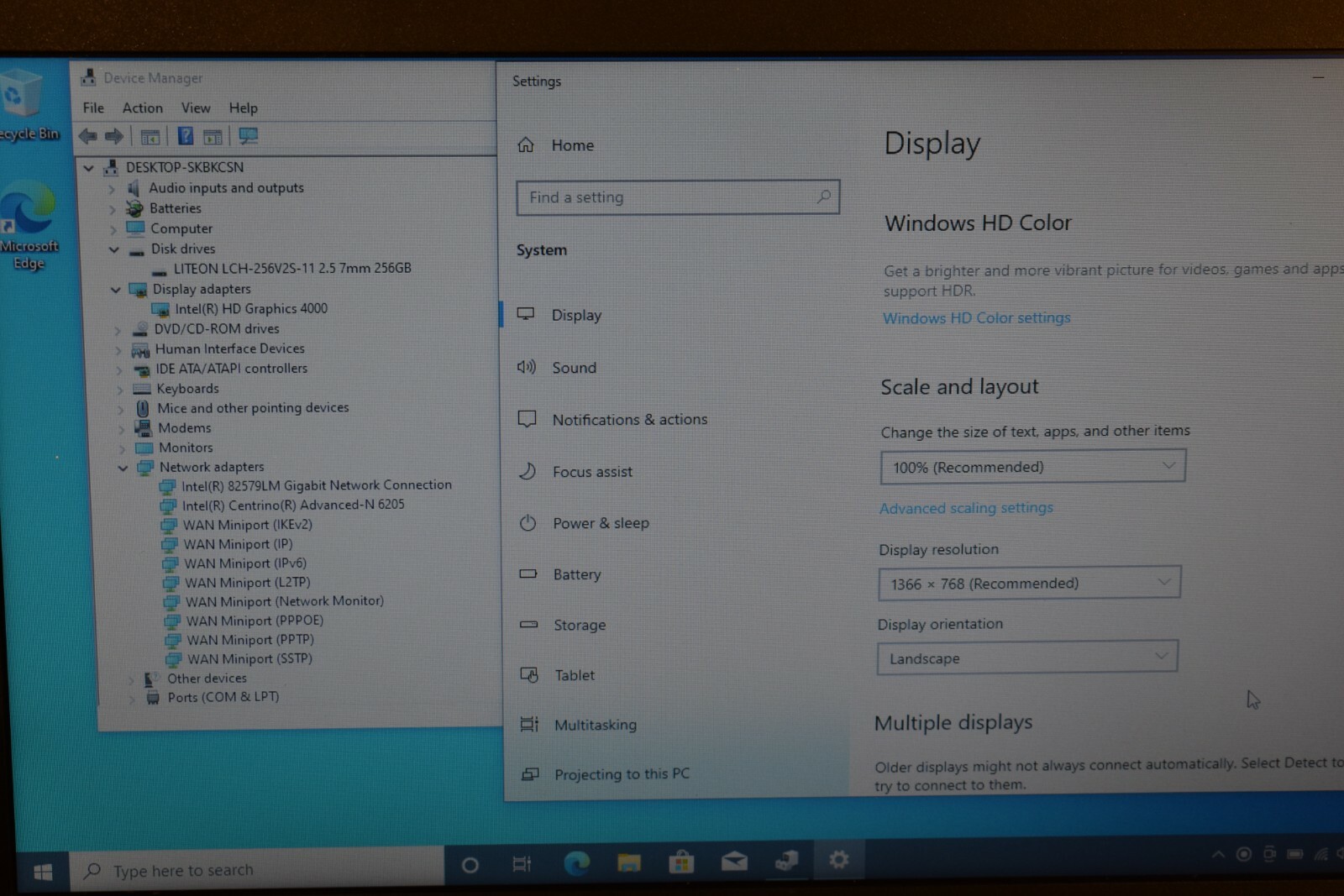The width and height of the screenshot is (1344, 896).
Task: Open File Explorer from the taskbar
Action: click(x=628, y=862)
